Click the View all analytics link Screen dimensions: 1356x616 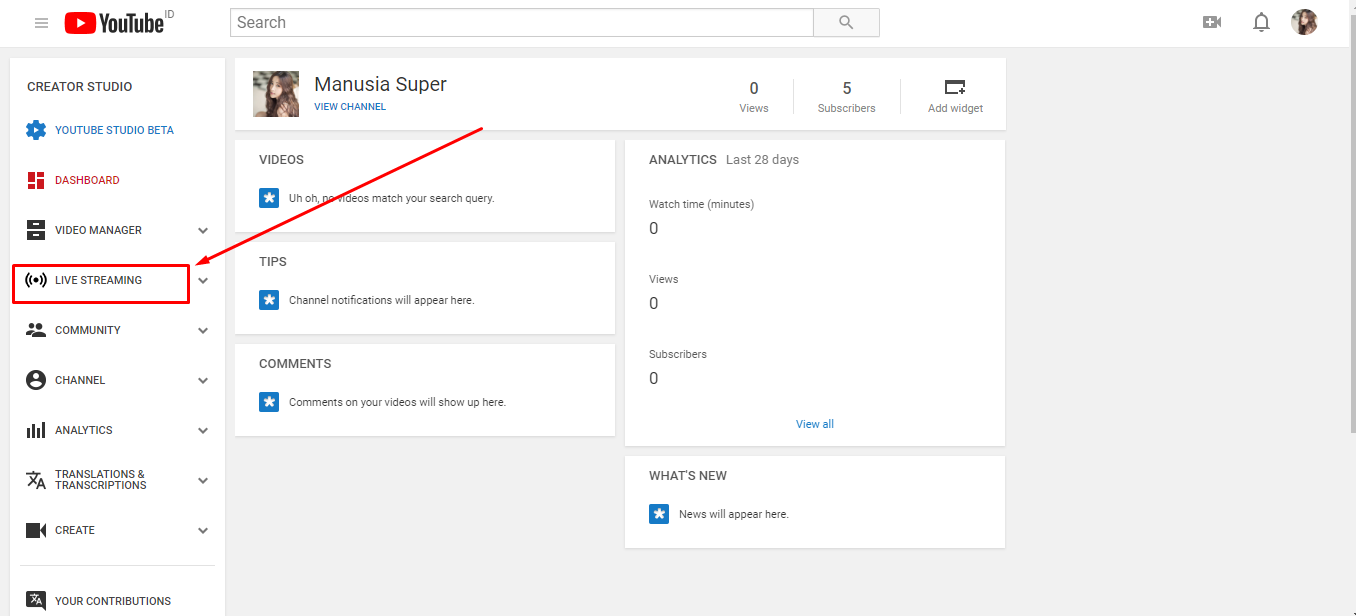(x=815, y=424)
